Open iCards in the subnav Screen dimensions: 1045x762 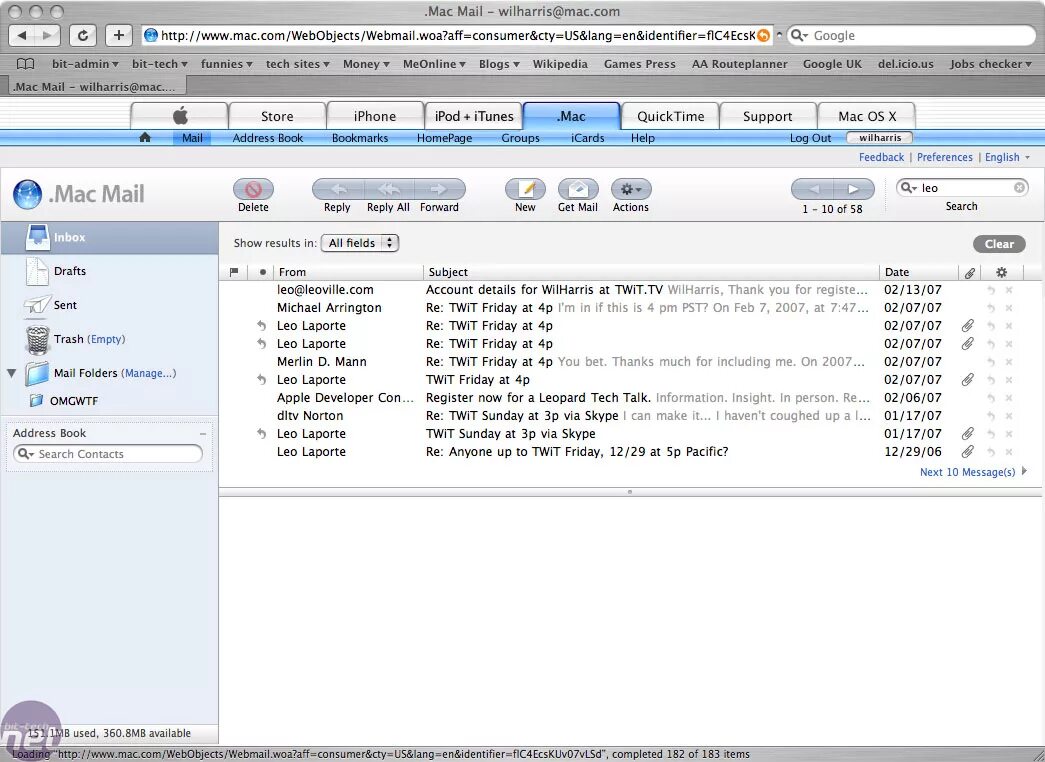[587, 138]
